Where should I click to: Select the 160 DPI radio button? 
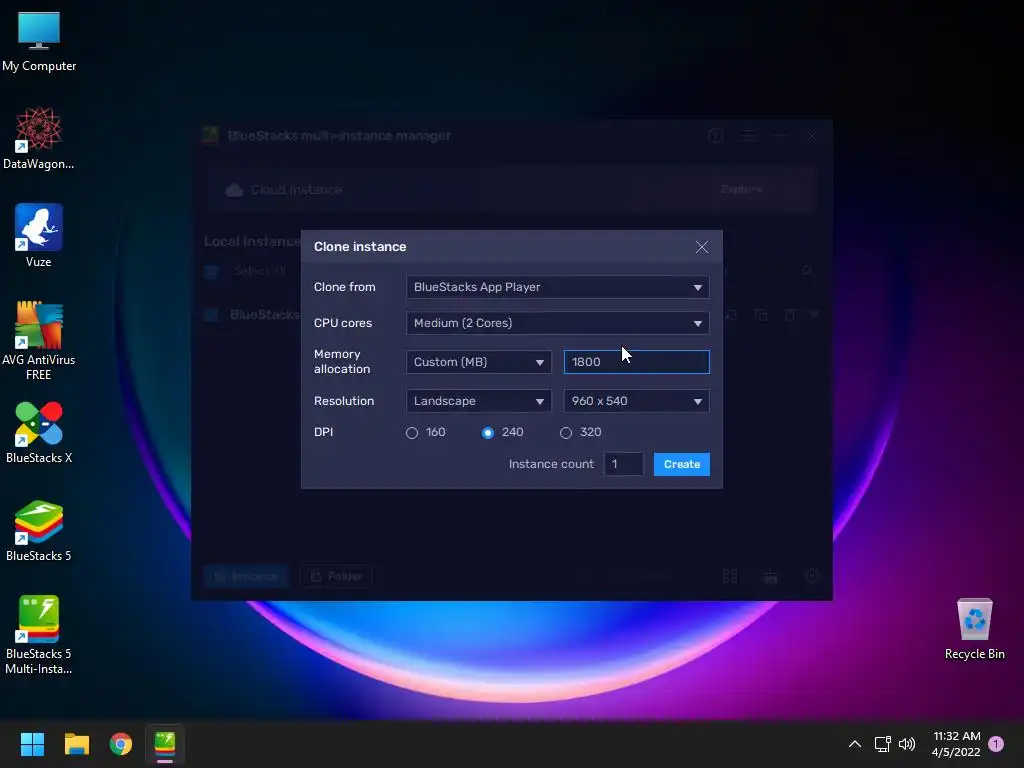tap(411, 432)
